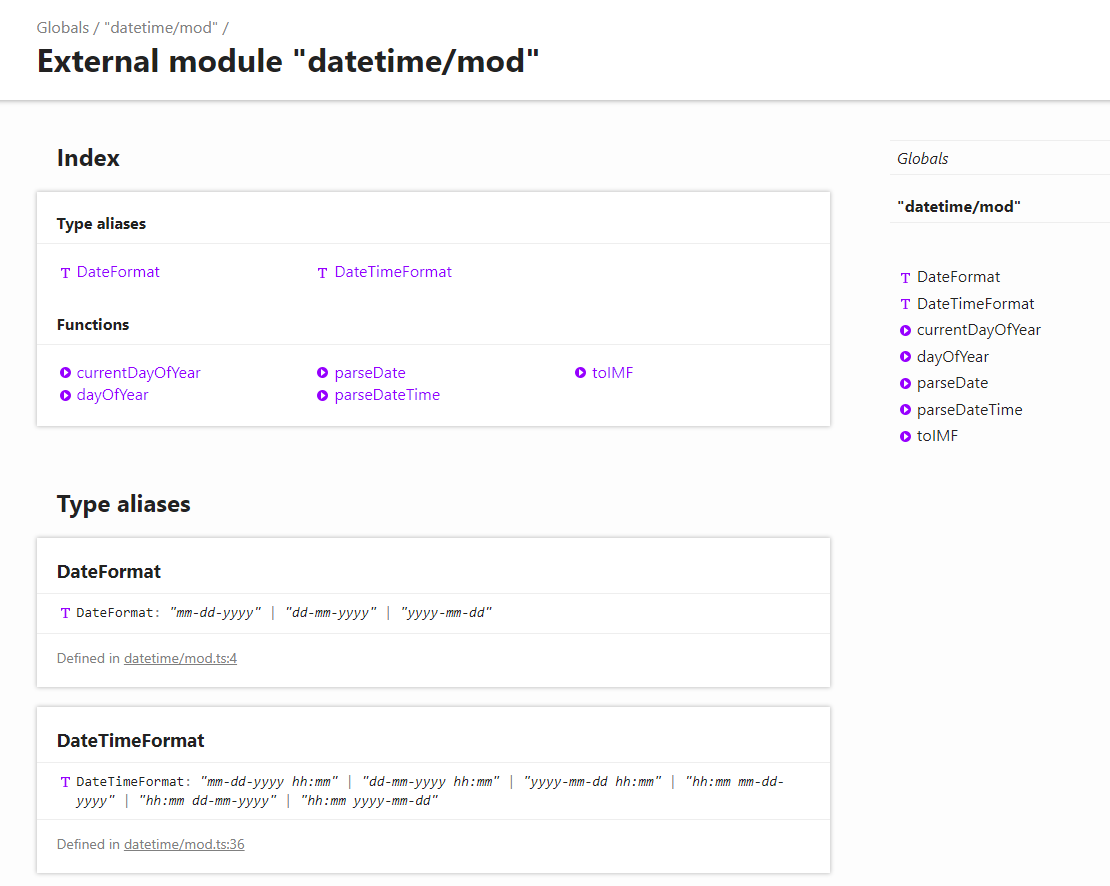Select the dayOfYear function link in Index
This screenshot has width=1110, height=886.
point(113,394)
